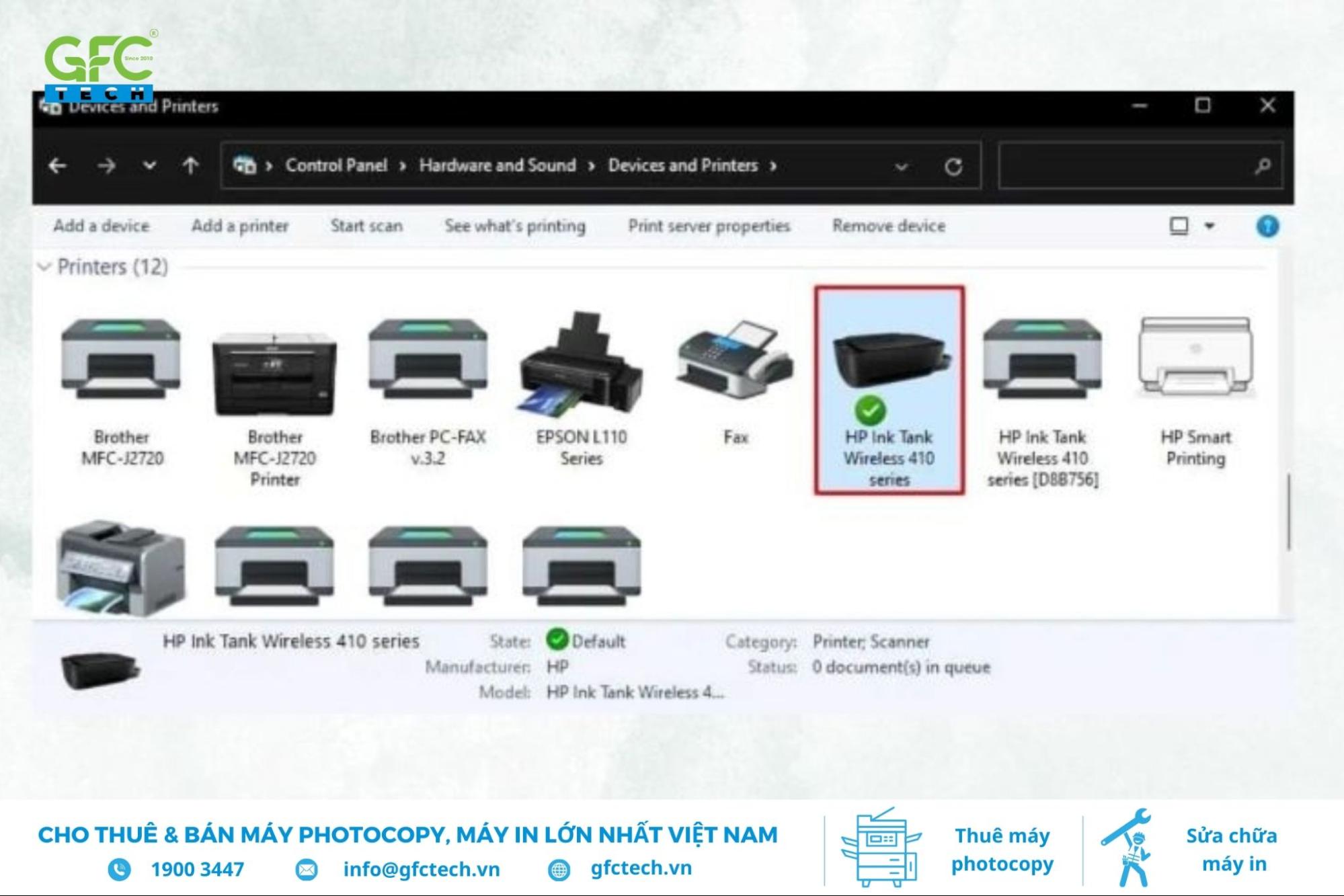Expand the chevron after Hardware and Sound
This screenshot has width=1344, height=896.
[592, 166]
